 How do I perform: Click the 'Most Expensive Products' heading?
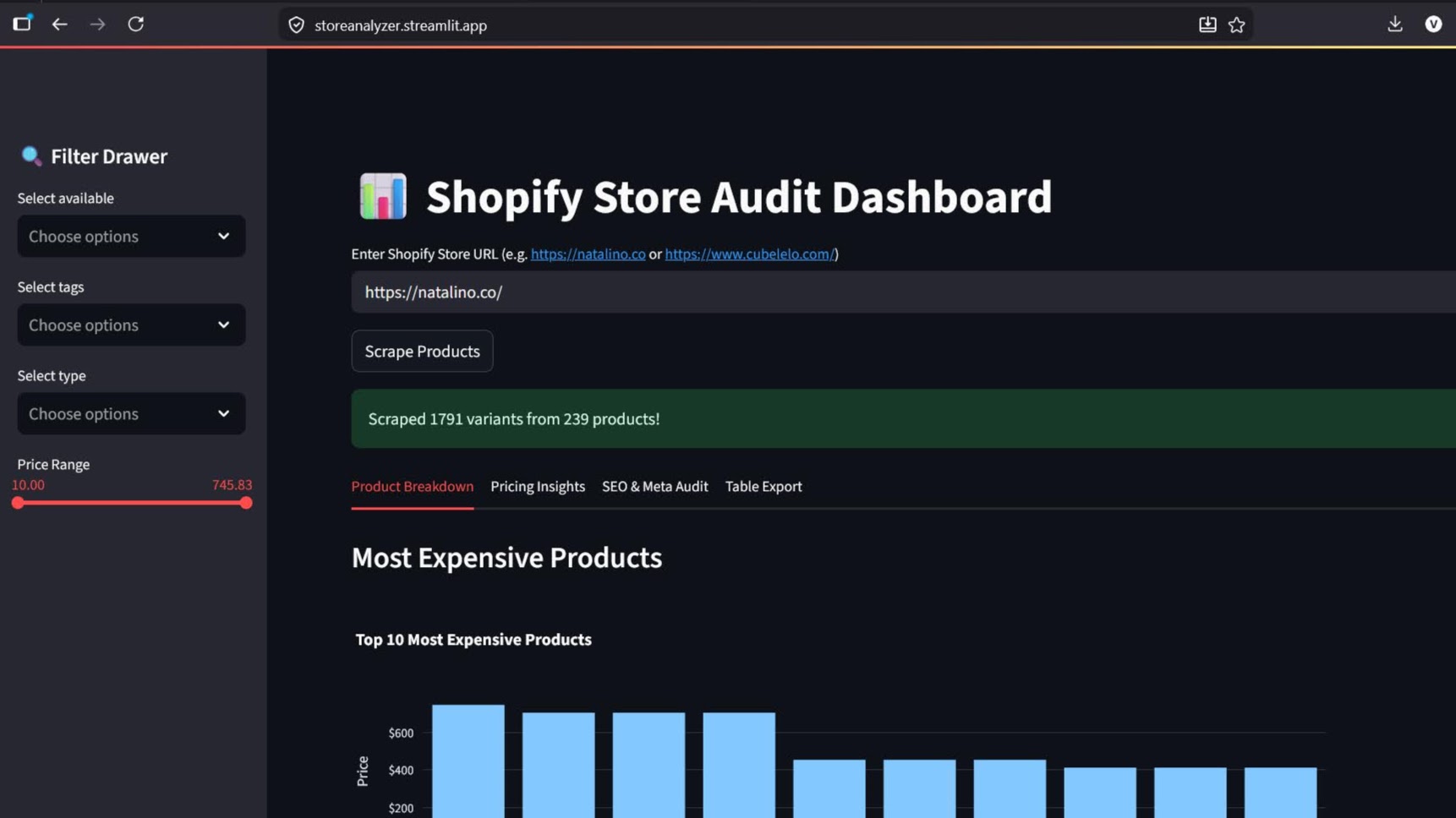coord(506,558)
